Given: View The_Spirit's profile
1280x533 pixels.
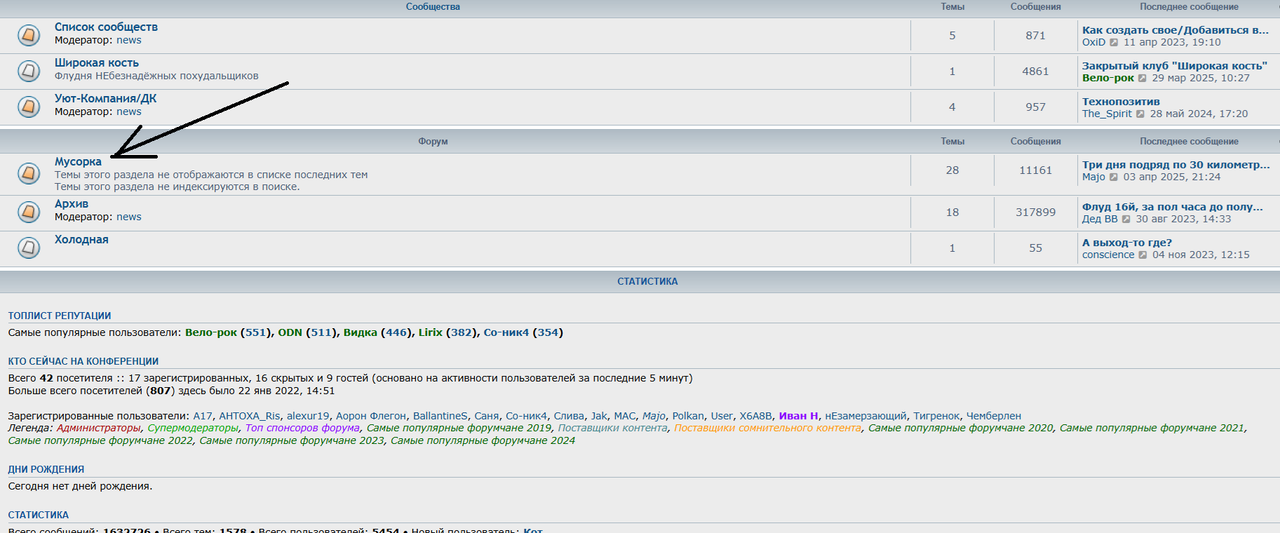Looking at the screenshot, I should click(x=1107, y=114).
